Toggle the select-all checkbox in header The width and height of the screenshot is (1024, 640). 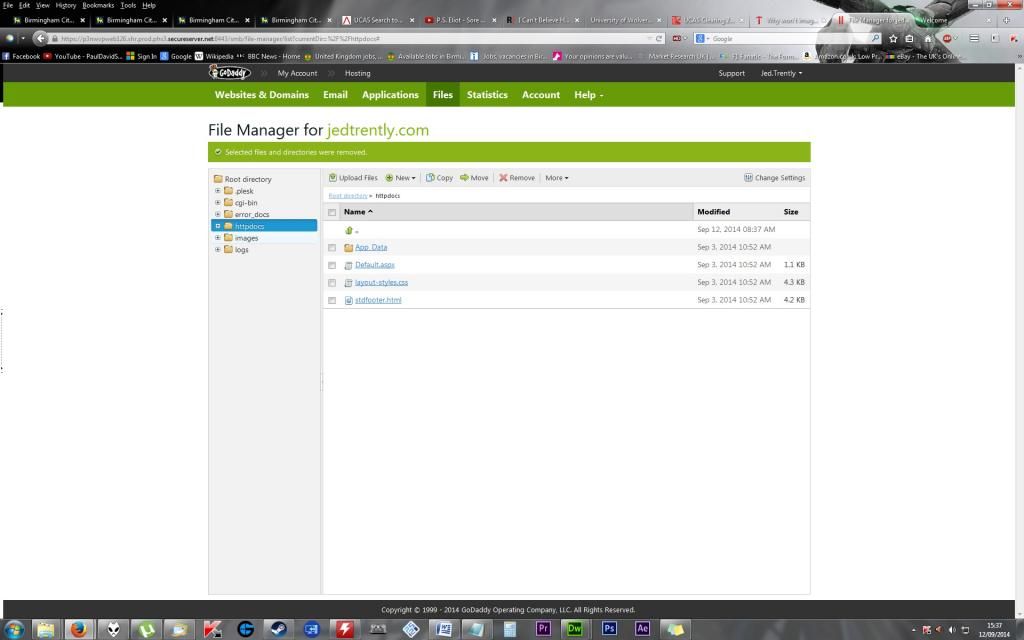click(x=332, y=212)
